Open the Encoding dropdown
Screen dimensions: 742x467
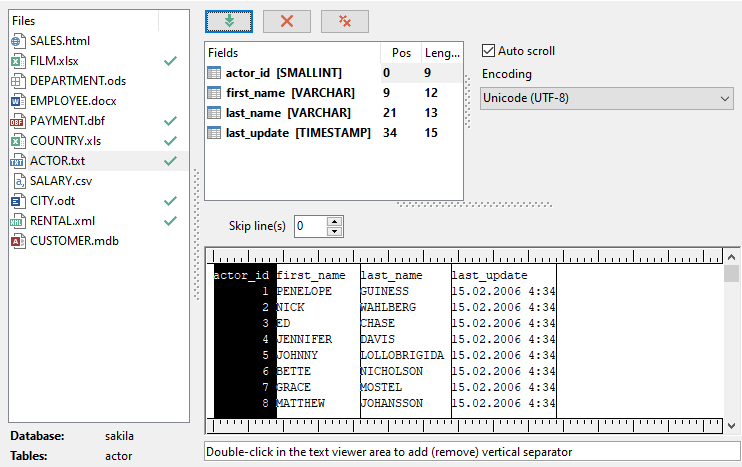[x=607, y=98]
